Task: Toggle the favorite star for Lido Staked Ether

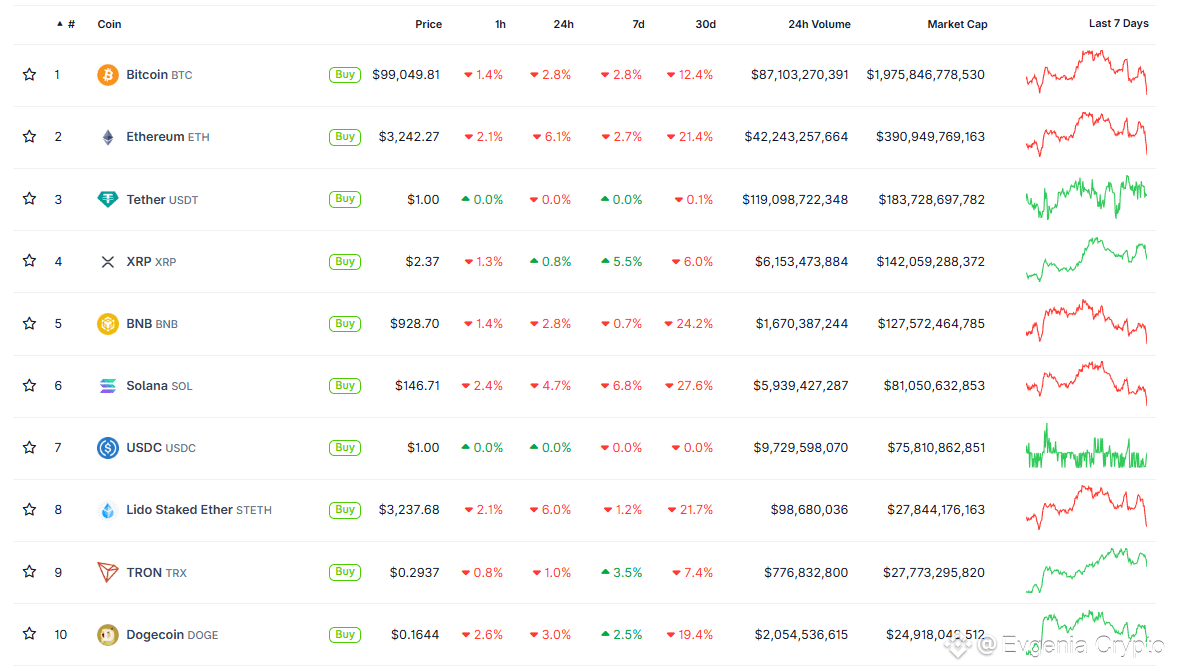Action: tap(29, 510)
